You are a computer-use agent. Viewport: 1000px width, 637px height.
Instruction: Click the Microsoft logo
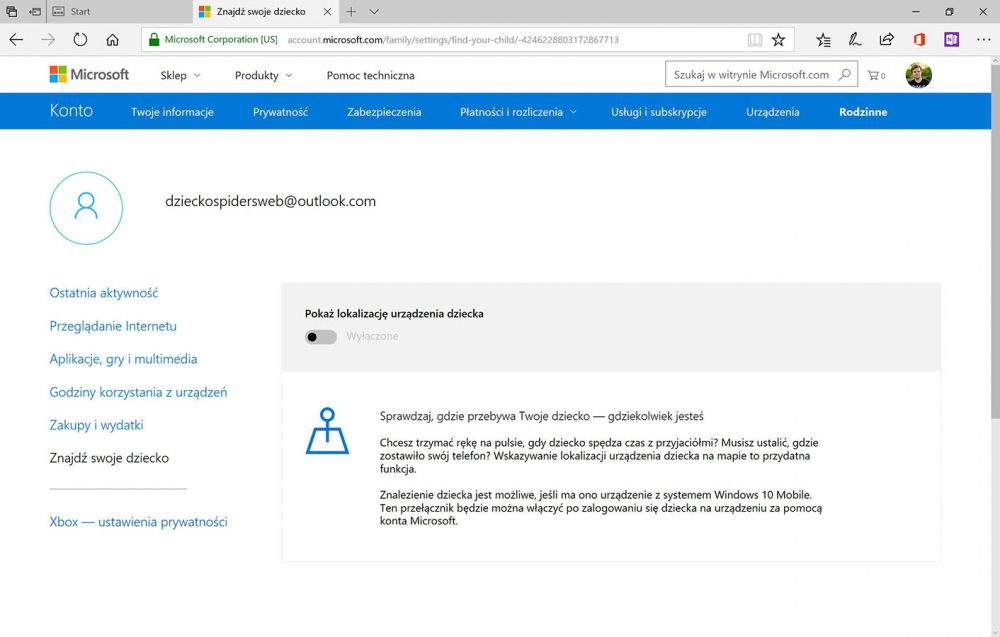pyautogui.click(x=89, y=75)
